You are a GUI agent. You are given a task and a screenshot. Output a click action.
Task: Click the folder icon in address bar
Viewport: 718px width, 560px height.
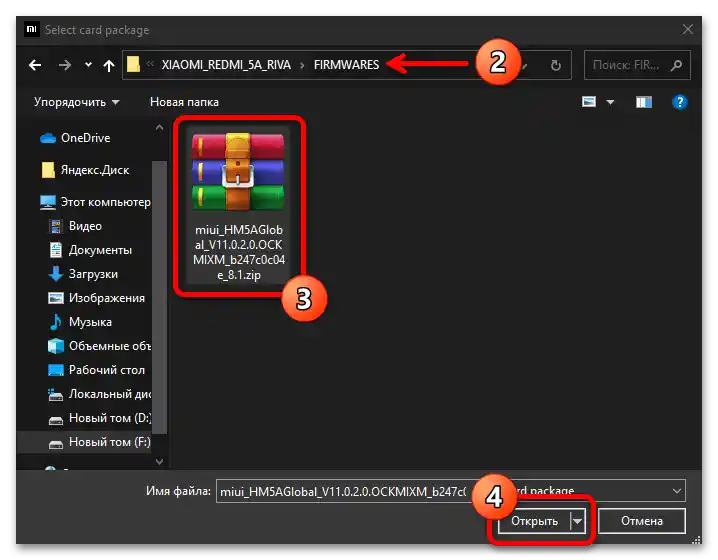click(133, 65)
